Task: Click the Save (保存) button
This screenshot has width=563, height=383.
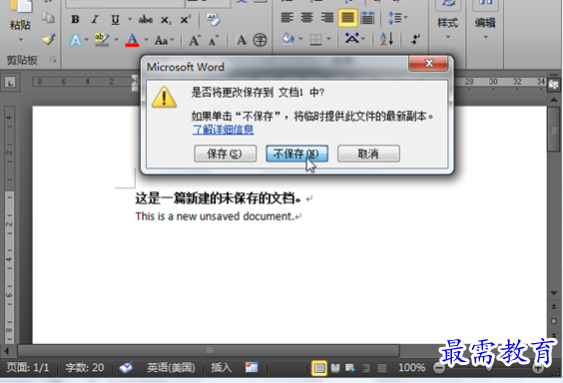Action: 225,154
